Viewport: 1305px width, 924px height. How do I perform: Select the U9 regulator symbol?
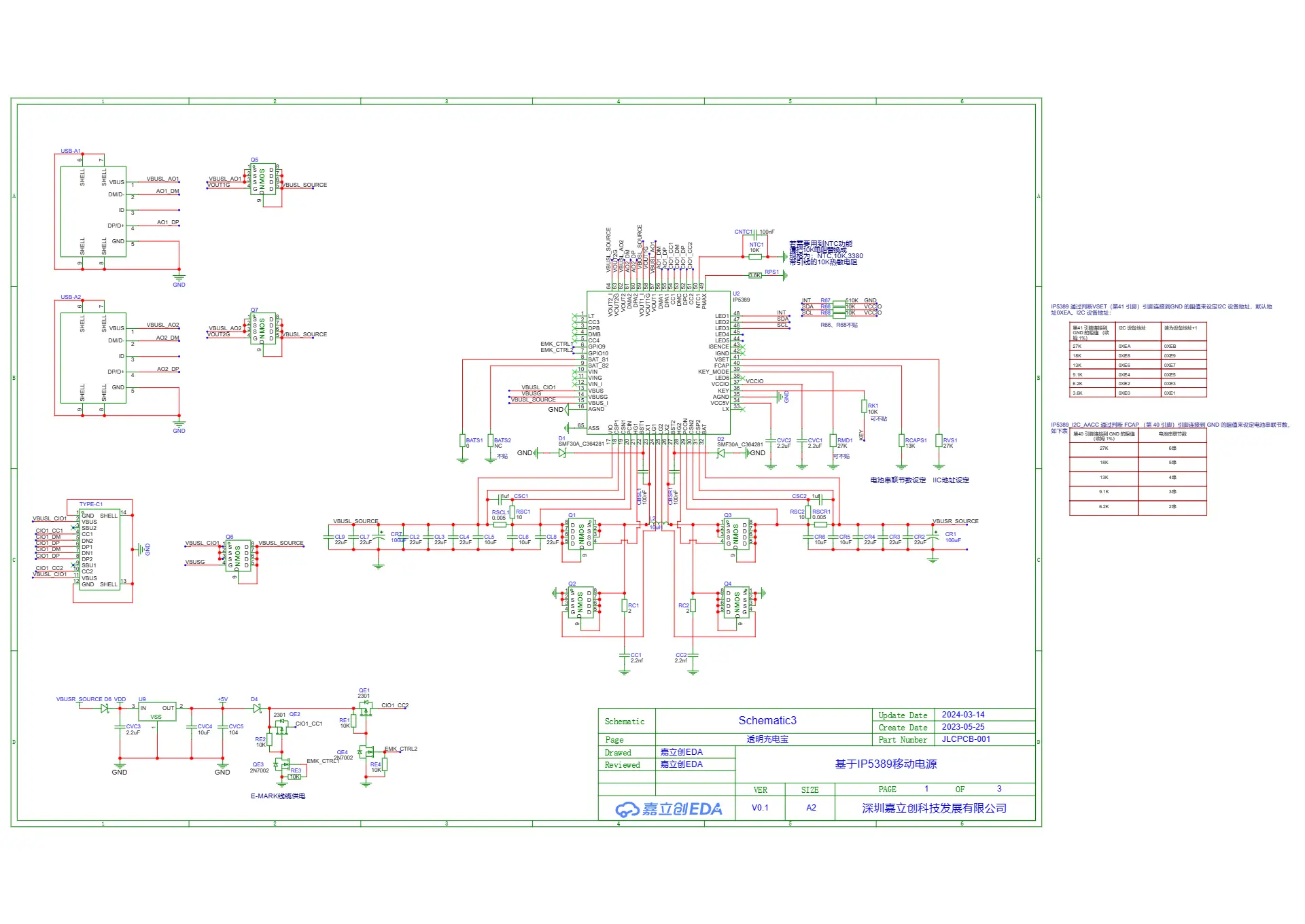pos(157,711)
